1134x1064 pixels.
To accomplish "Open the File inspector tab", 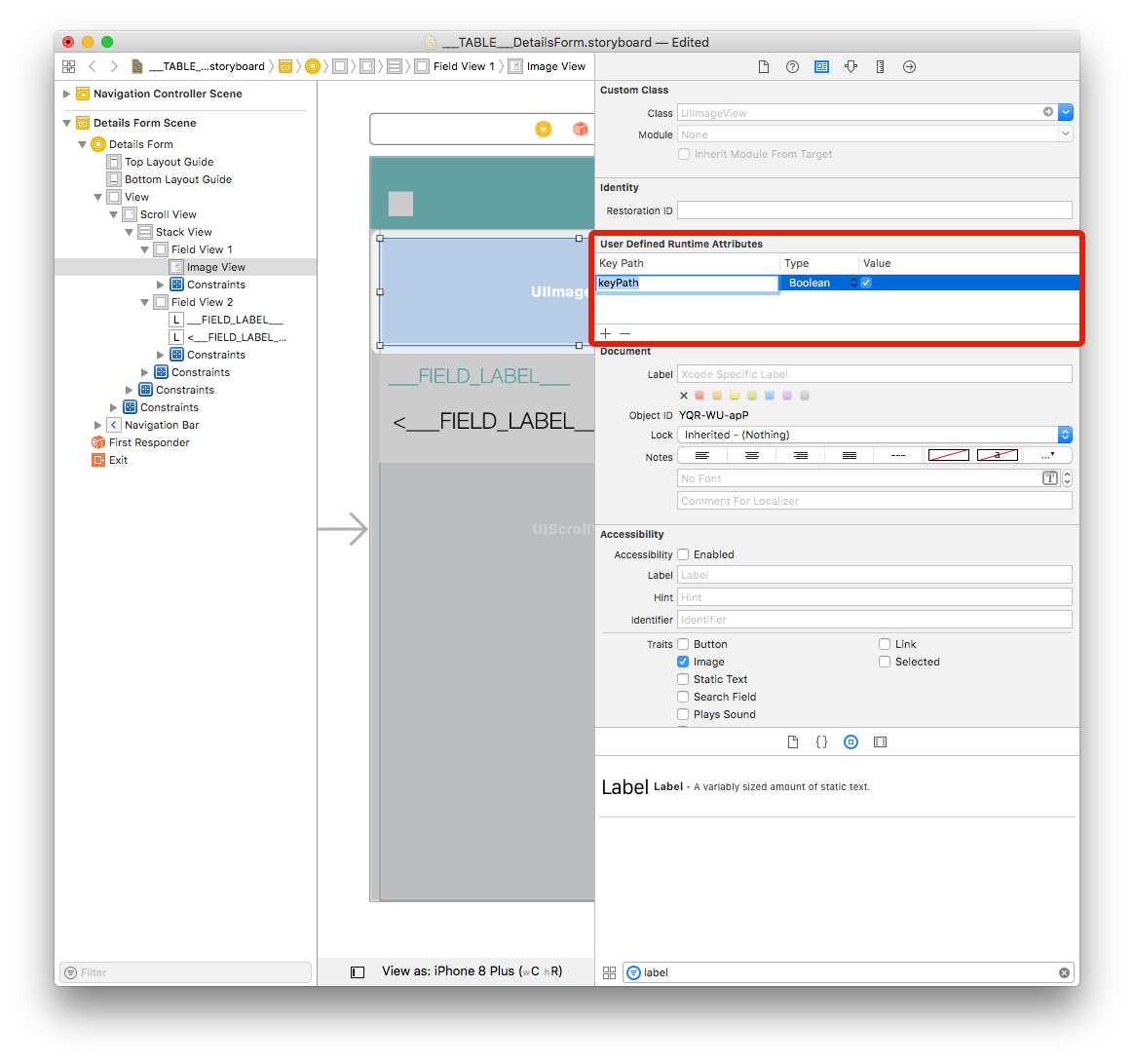I will tap(763, 66).
